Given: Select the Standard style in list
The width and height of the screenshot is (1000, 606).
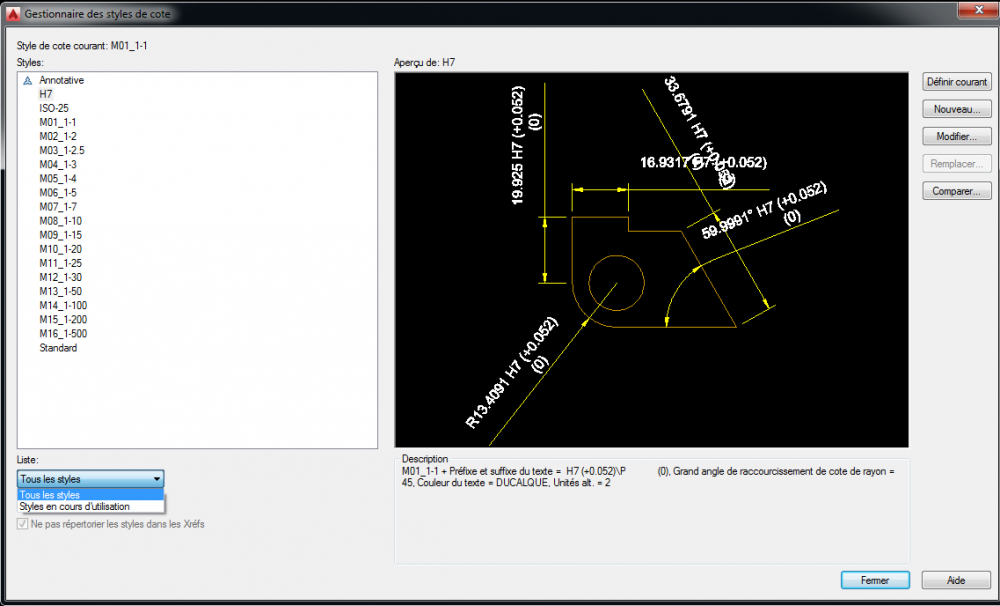Looking at the screenshot, I should (58, 348).
